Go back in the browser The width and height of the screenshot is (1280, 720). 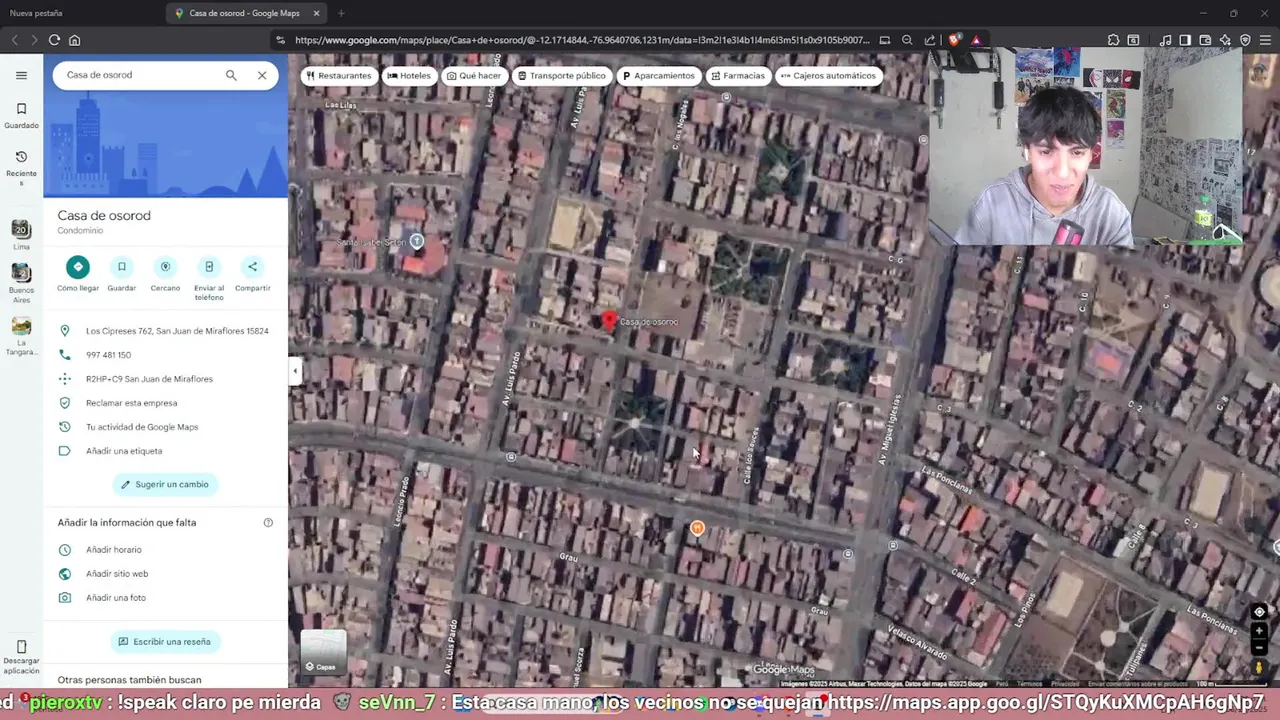(14, 40)
